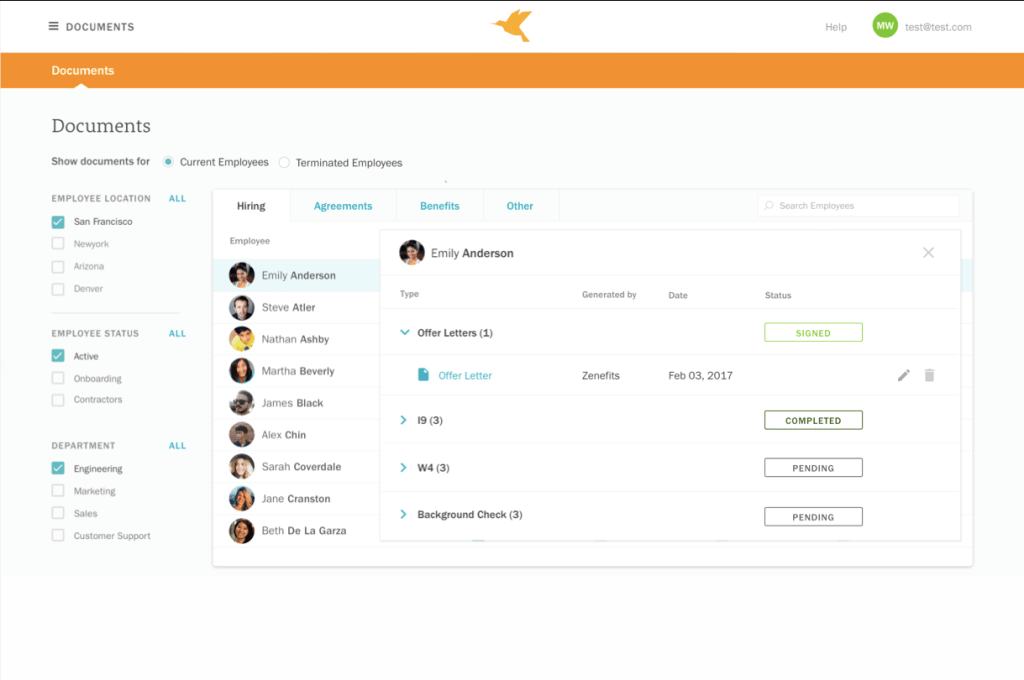Open the hamburger menu next to Documents
Viewport: 1024px width, 680px height.
point(53,27)
